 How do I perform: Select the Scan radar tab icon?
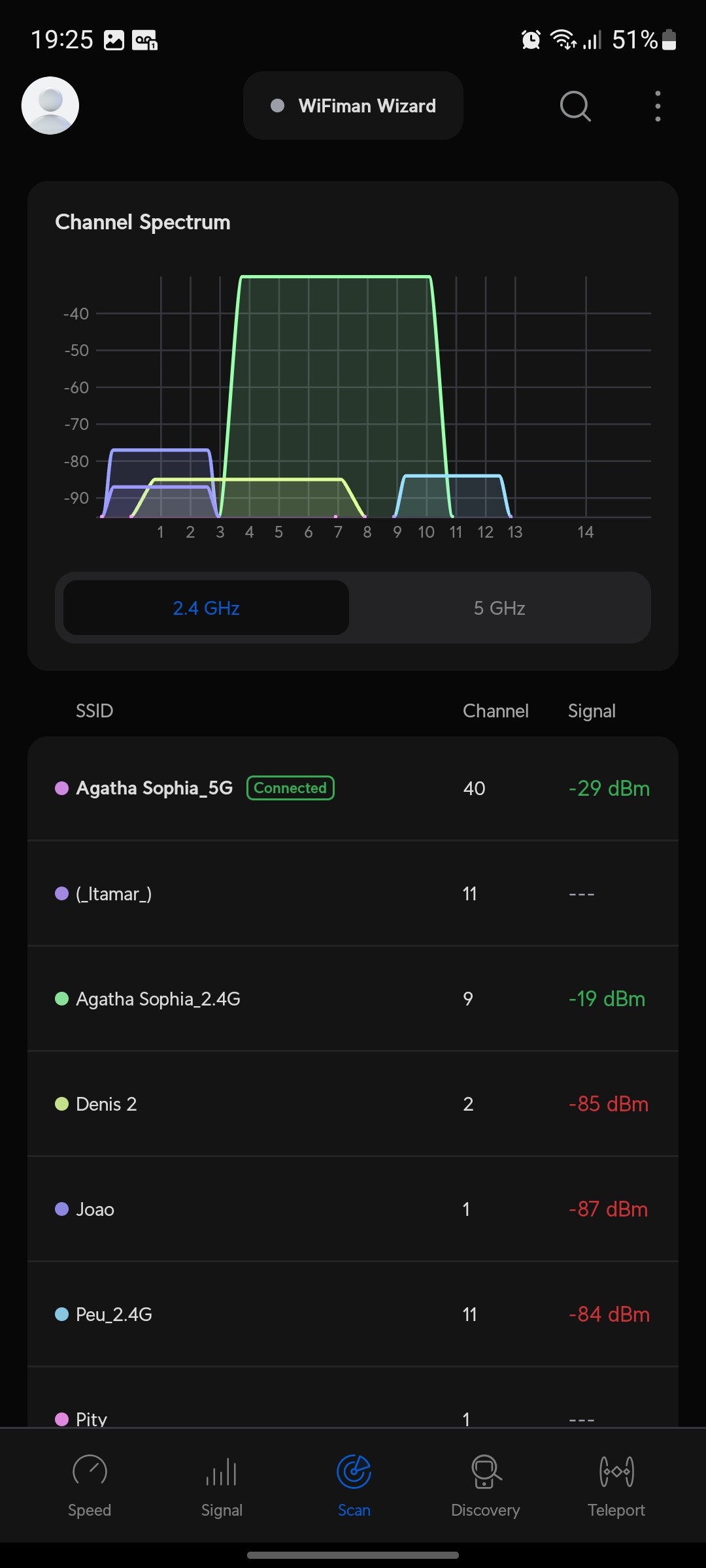pyautogui.click(x=354, y=1472)
